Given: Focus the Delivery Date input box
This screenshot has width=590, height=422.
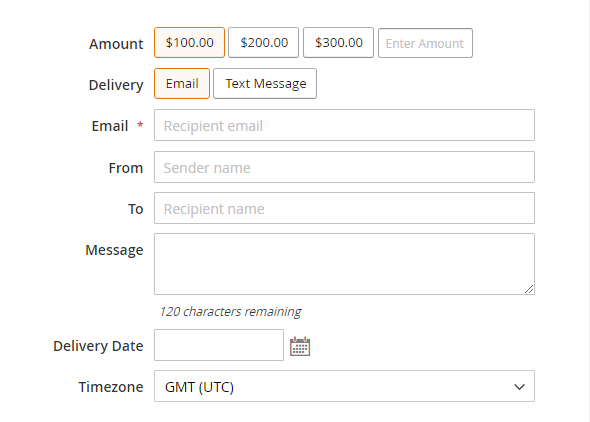Looking at the screenshot, I should [x=219, y=345].
